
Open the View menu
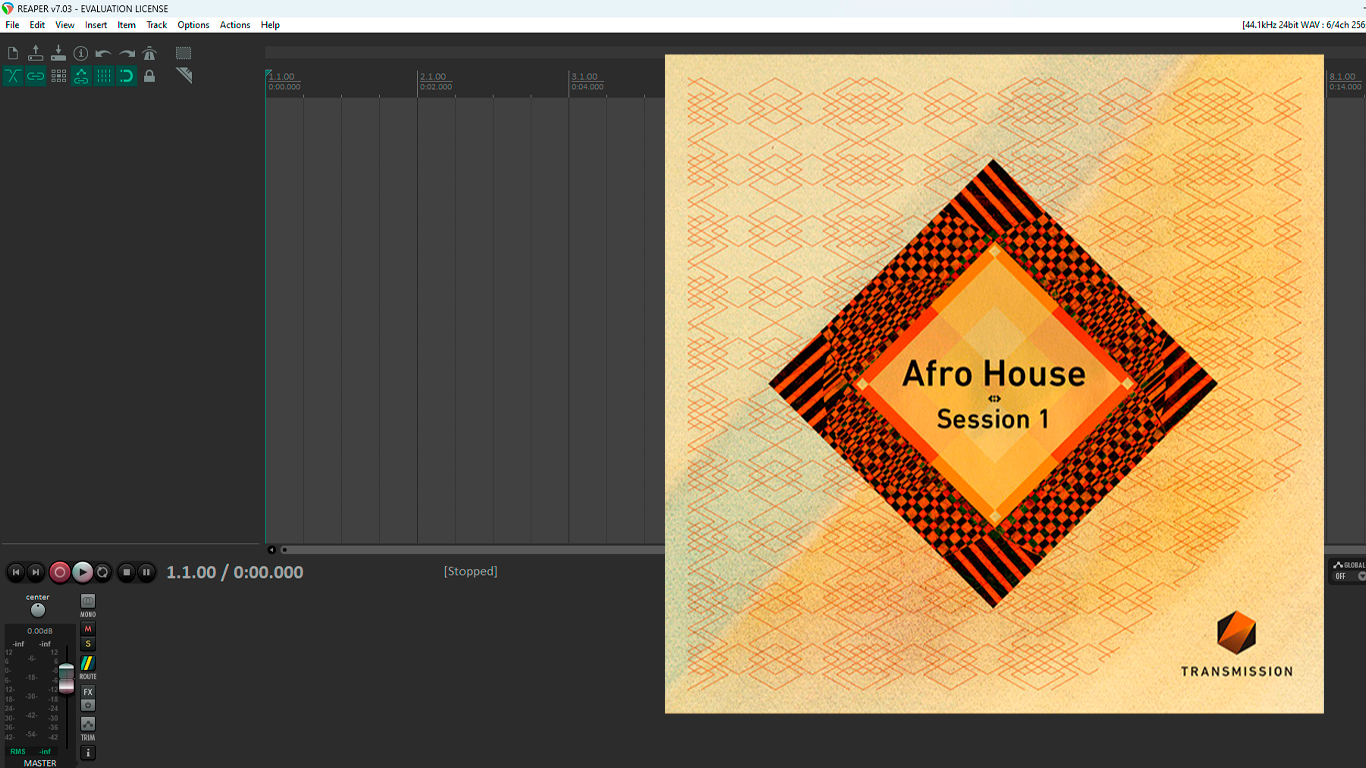[x=65, y=25]
